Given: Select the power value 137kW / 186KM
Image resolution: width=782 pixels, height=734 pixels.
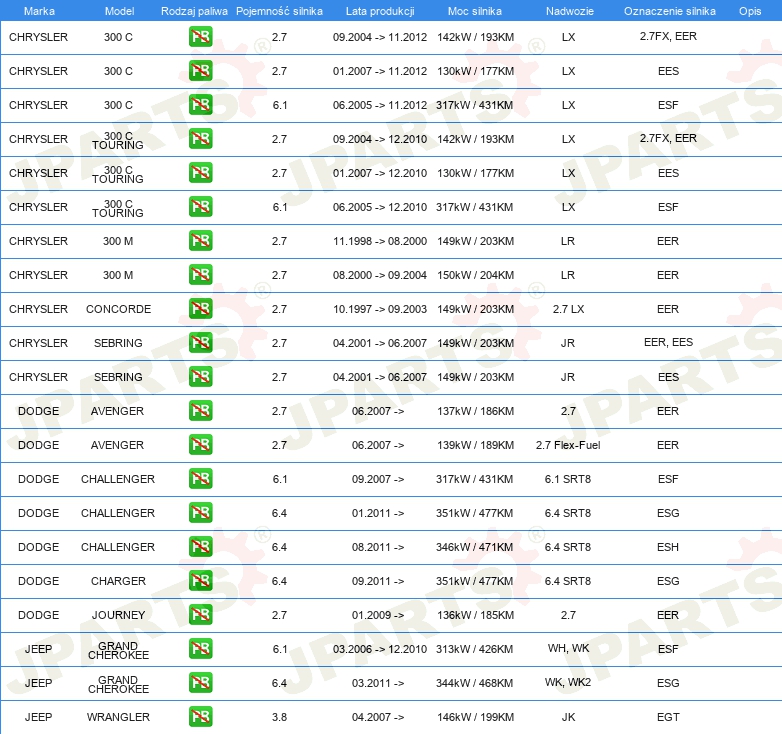Looking at the screenshot, I should click(x=475, y=411).
